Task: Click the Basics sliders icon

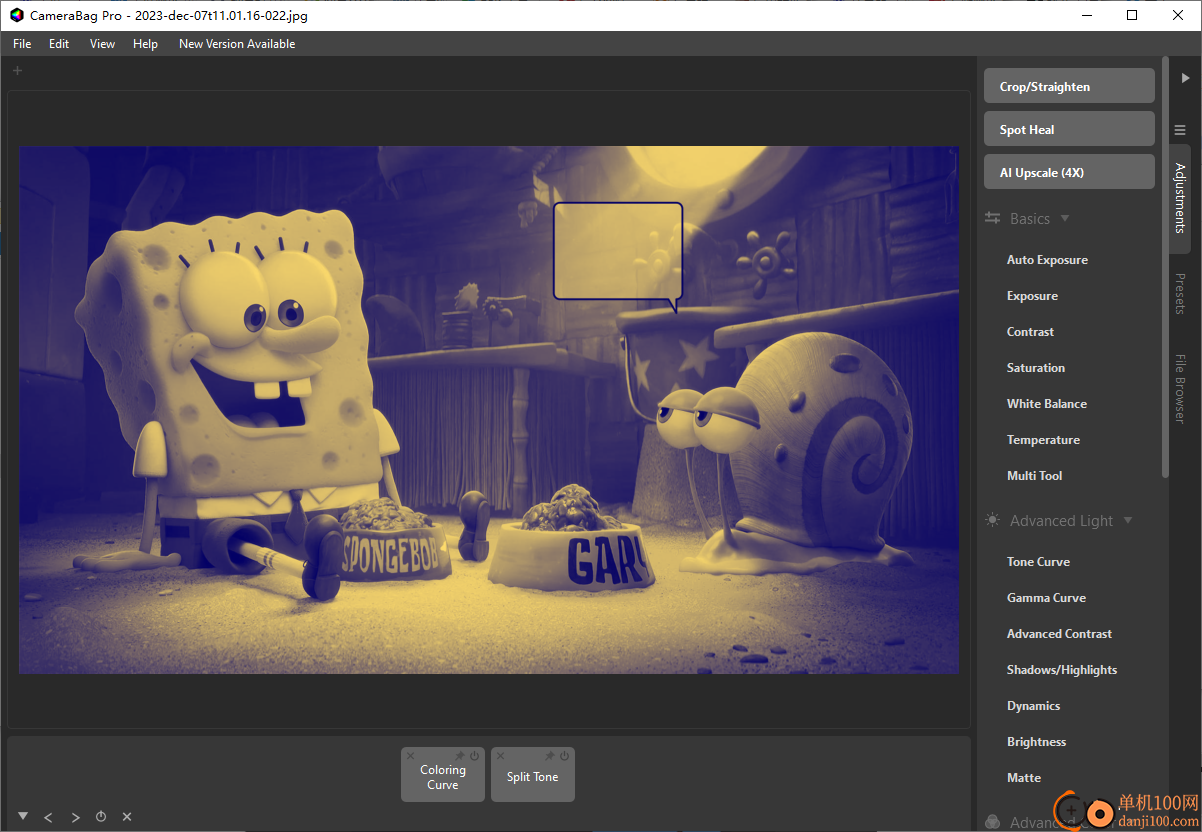Action: pos(993,218)
